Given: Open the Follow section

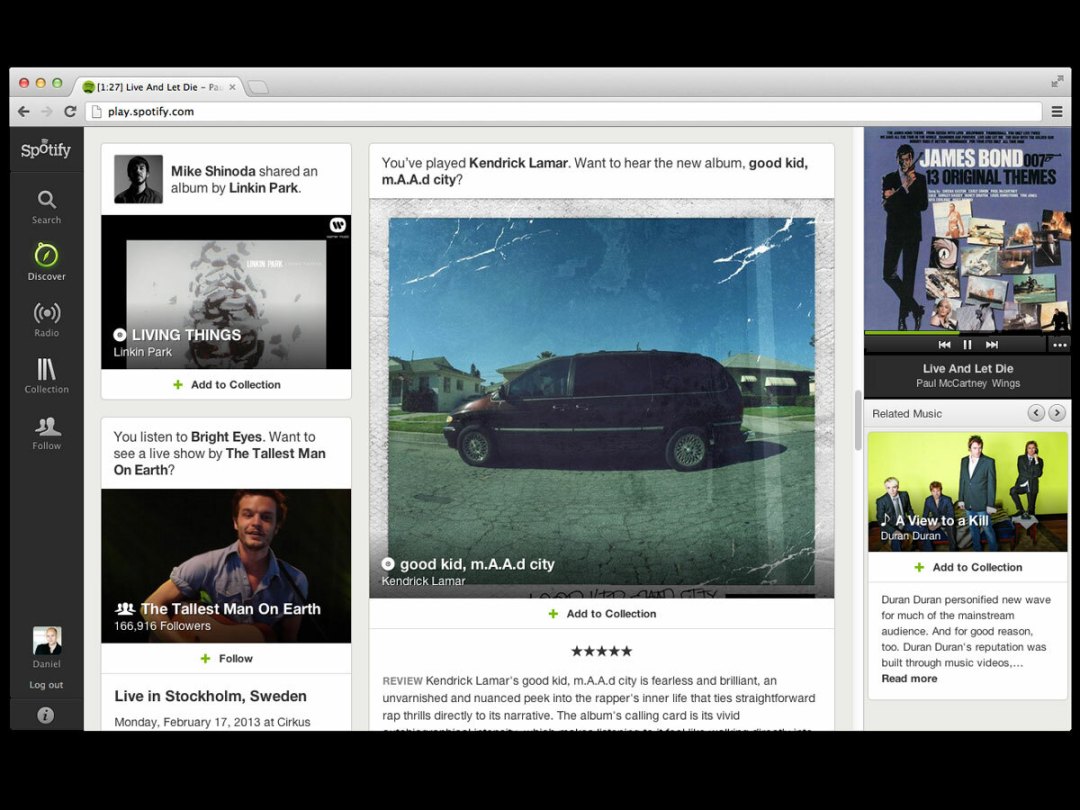Looking at the screenshot, I should pos(46,433).
